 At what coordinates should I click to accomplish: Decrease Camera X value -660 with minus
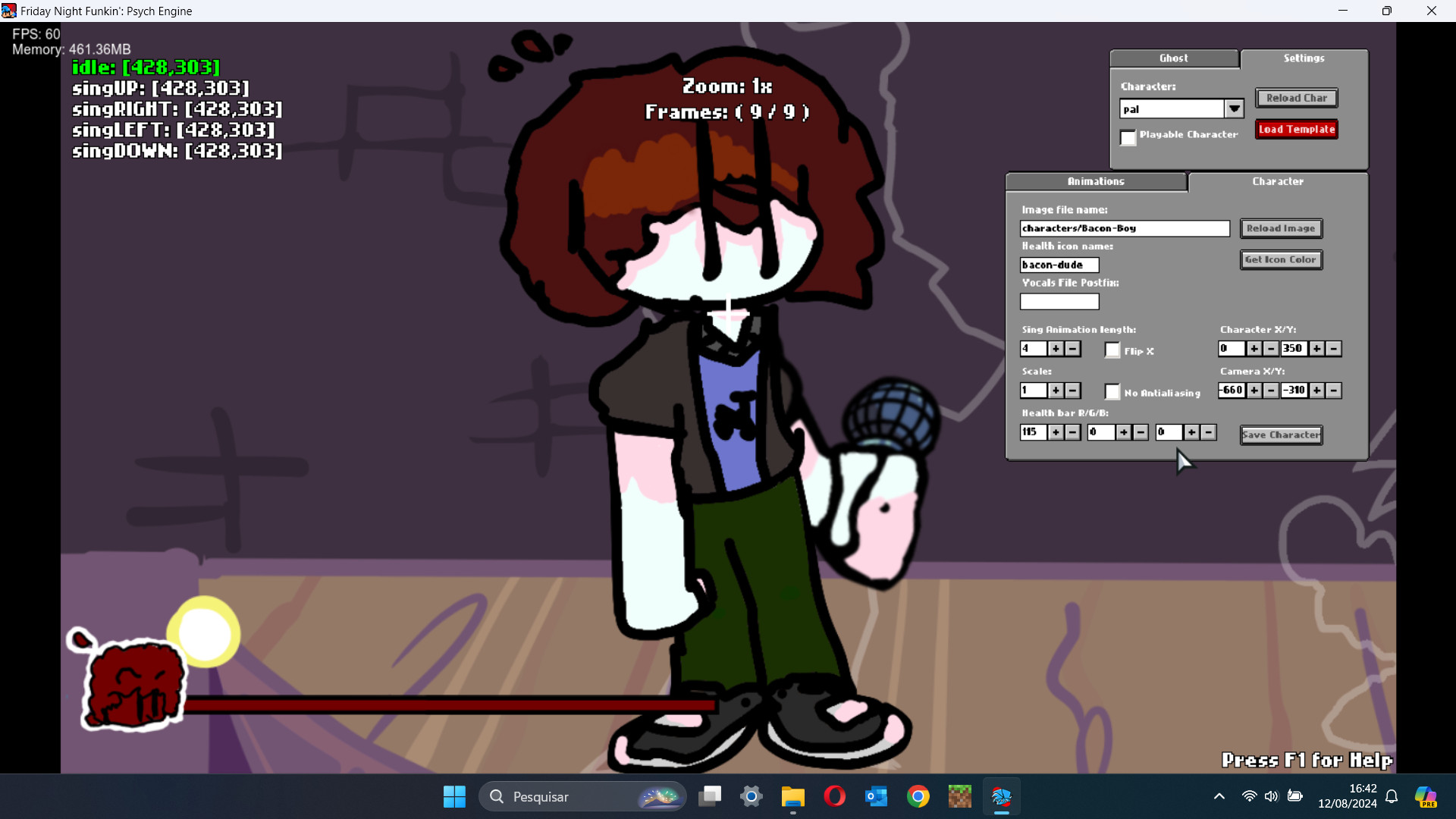1271,391
